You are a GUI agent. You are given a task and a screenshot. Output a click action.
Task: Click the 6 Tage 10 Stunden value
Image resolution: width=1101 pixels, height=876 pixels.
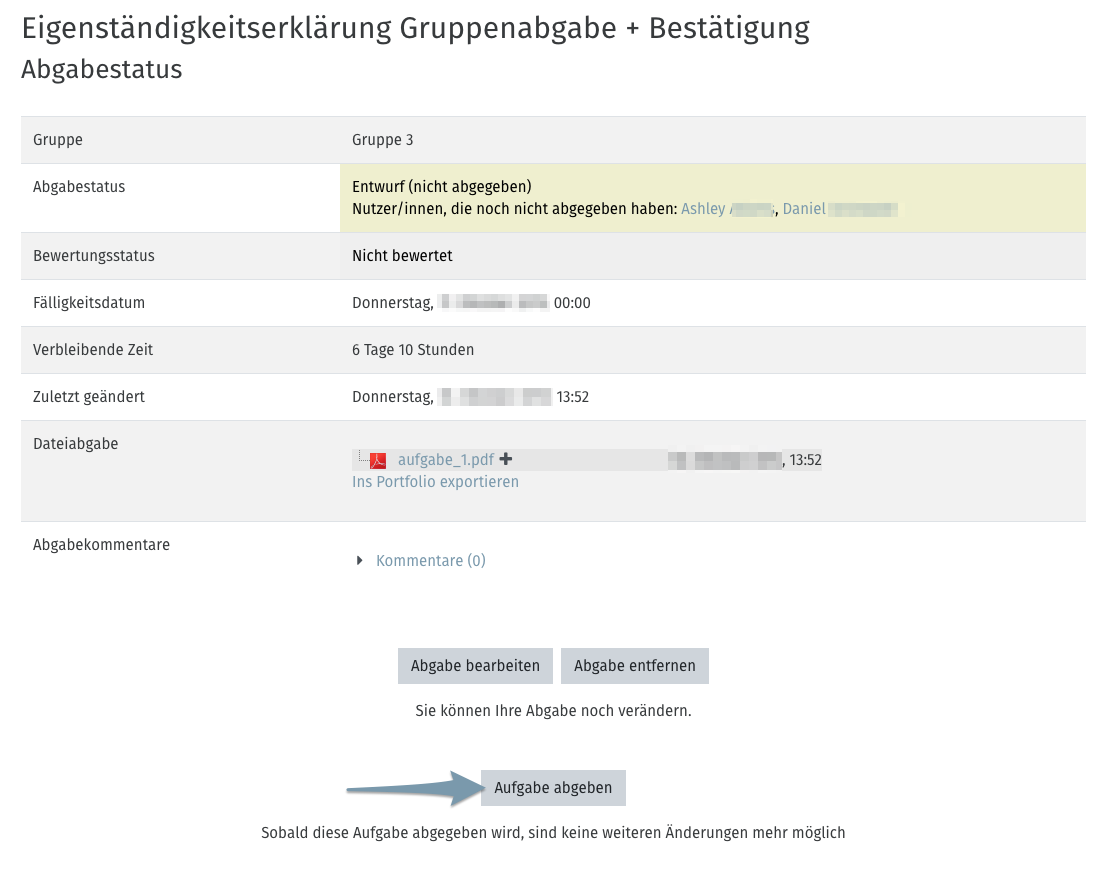point(412,350)
